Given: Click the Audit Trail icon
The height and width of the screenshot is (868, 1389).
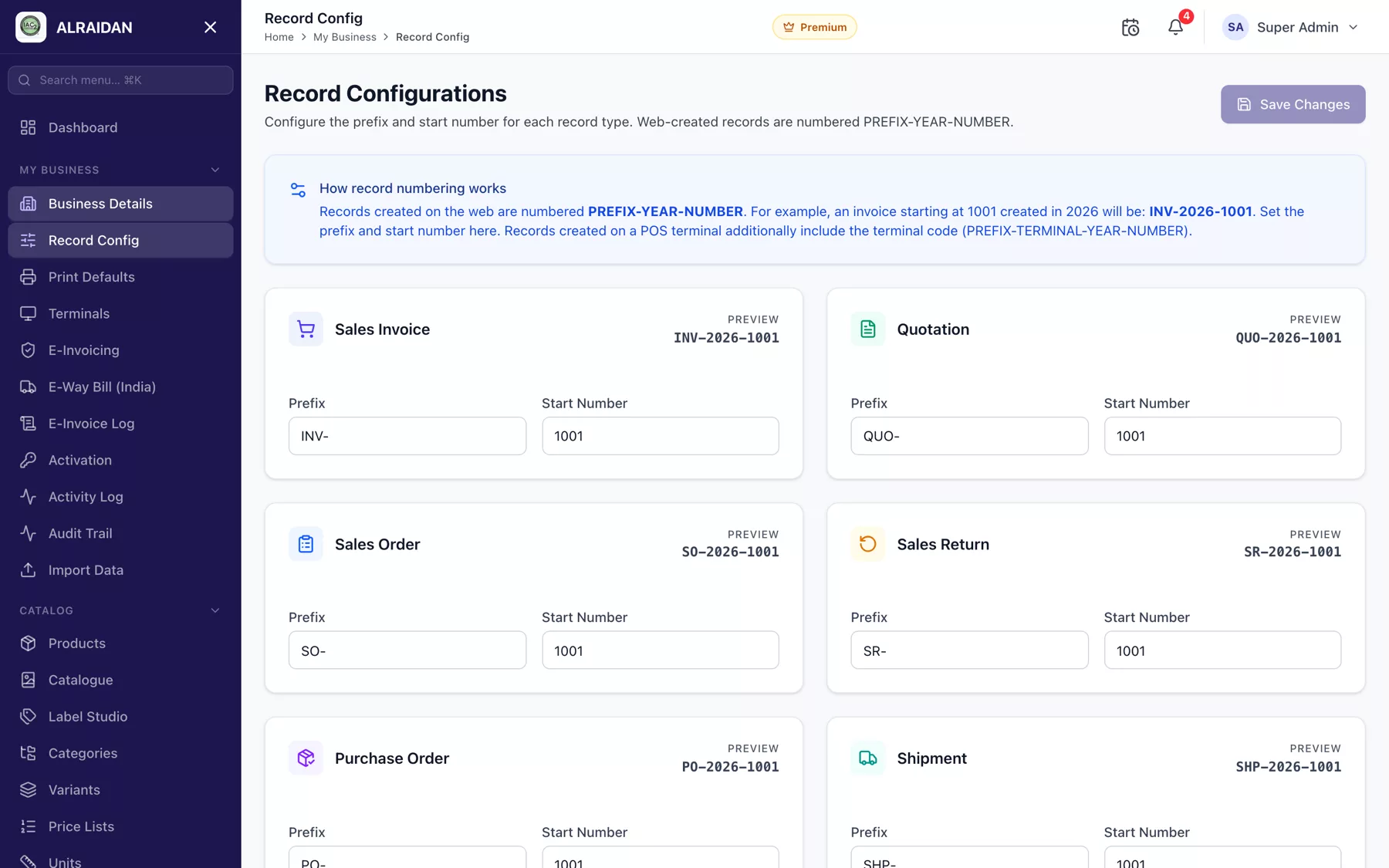Looking at the screenshot, I should point(29,533).
